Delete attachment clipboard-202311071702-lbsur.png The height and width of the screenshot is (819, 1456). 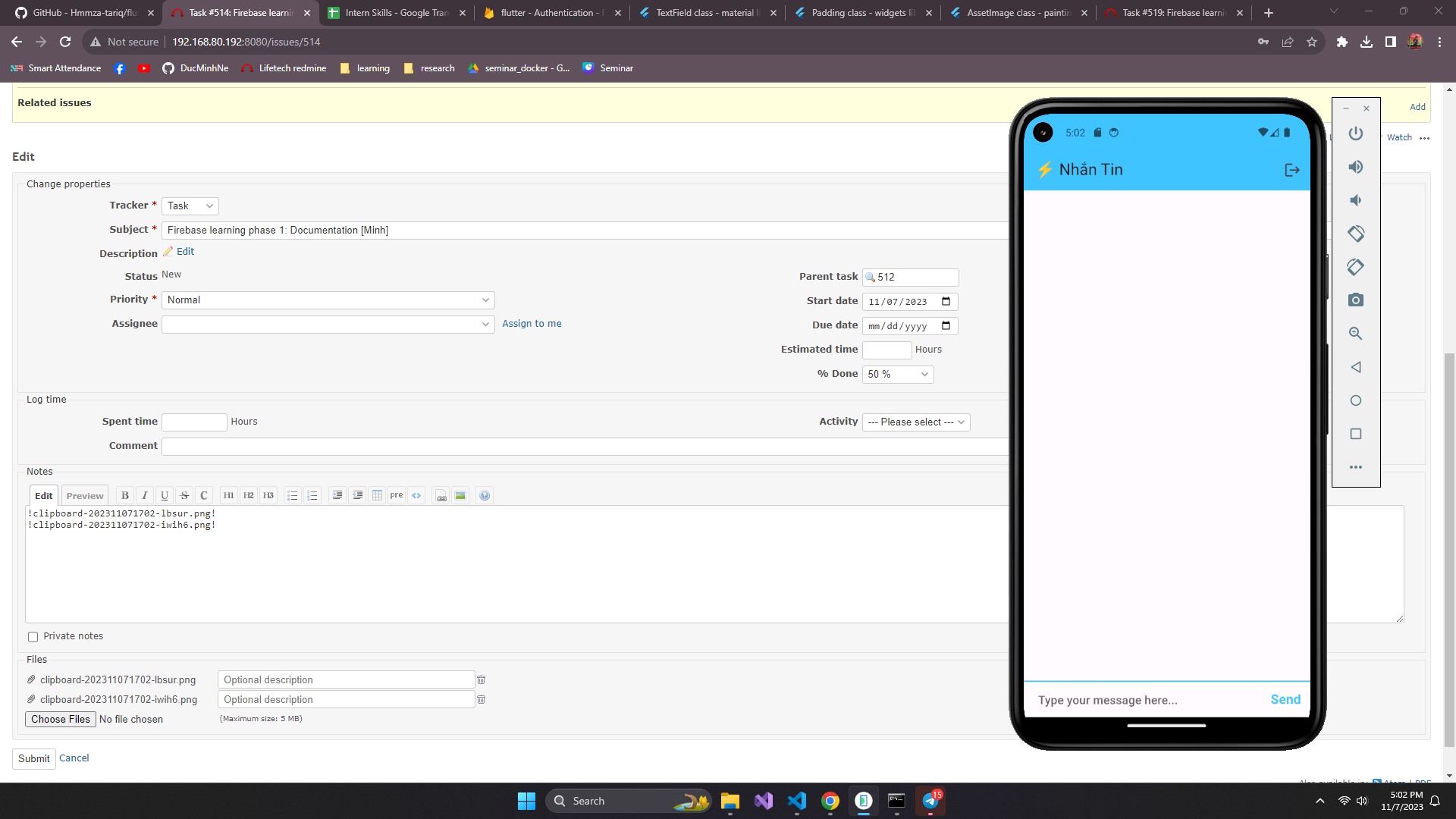[481, 679]
